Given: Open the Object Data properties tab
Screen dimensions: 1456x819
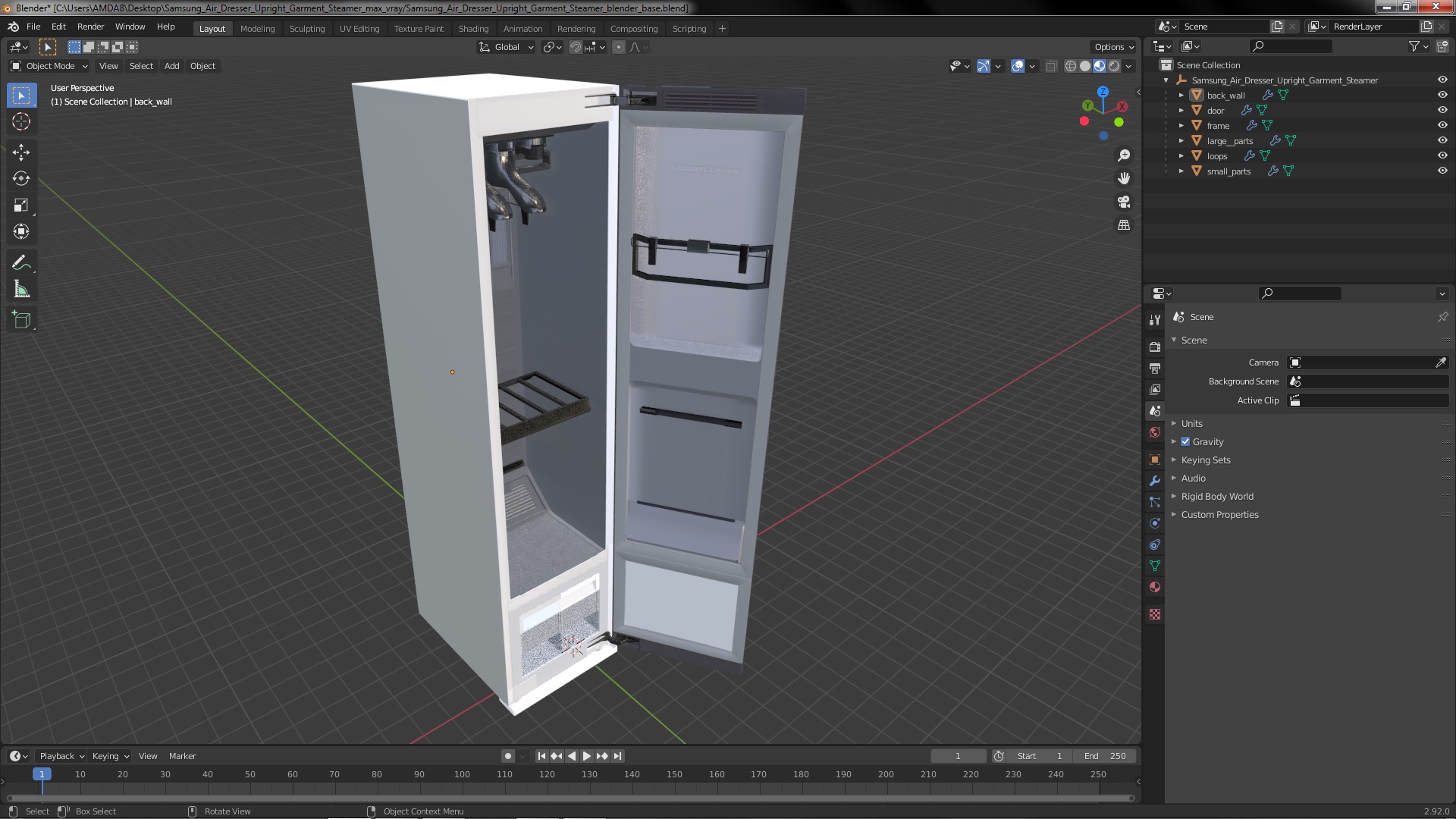Looking at the screenshot, I should coord(1155,566).
